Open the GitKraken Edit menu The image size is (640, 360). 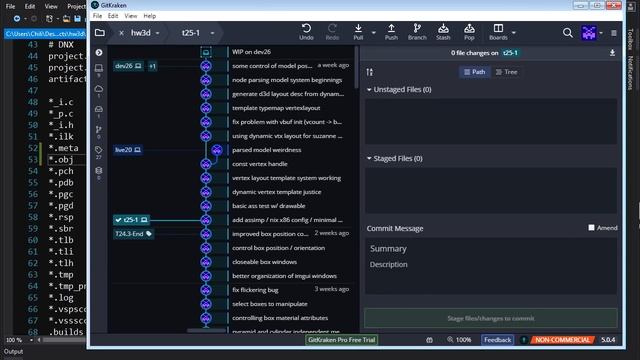113,16
